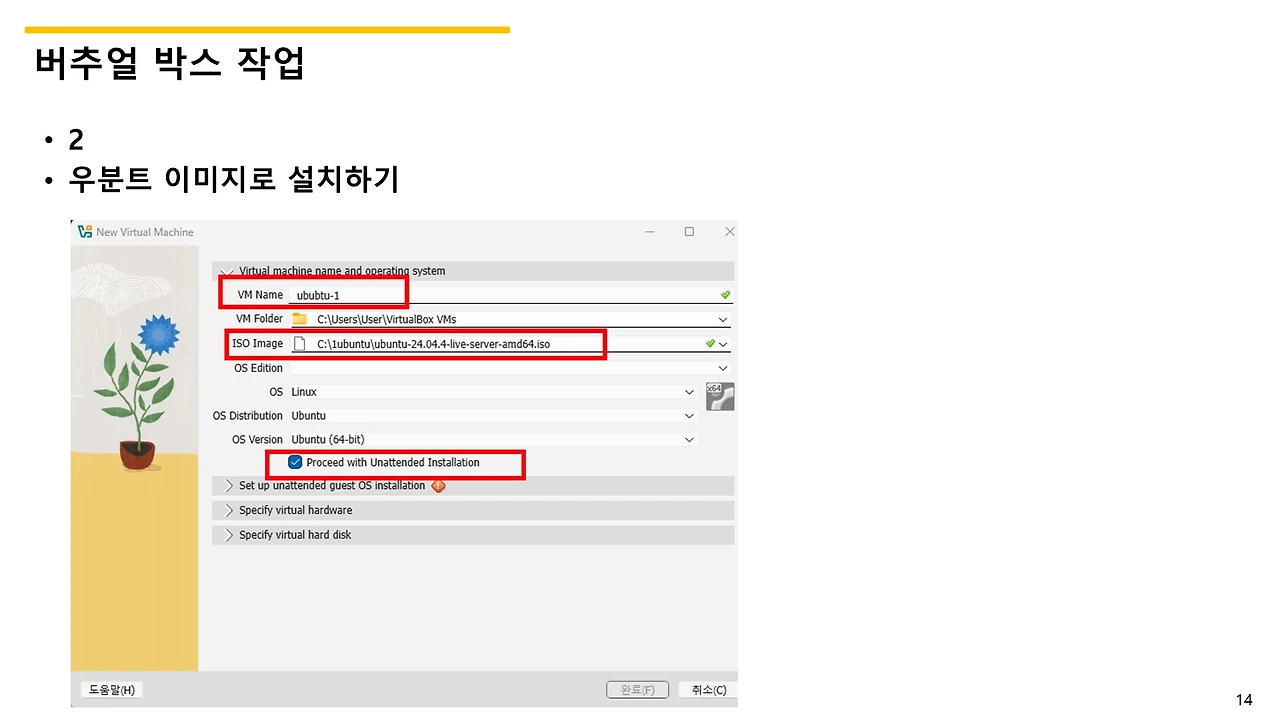
Task: Open the ISO Image dropdown arrow
Action: pyautogui.click(x=723, y=343)
